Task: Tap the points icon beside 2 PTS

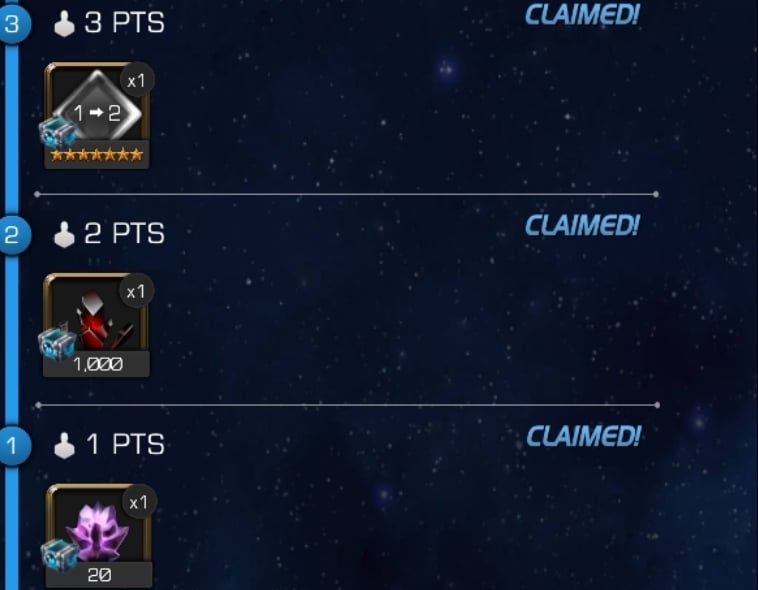Action: click(64, 234)
